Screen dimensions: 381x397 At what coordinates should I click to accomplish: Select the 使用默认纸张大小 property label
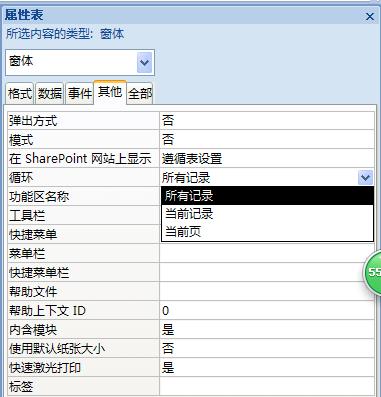tap(83, 349)
